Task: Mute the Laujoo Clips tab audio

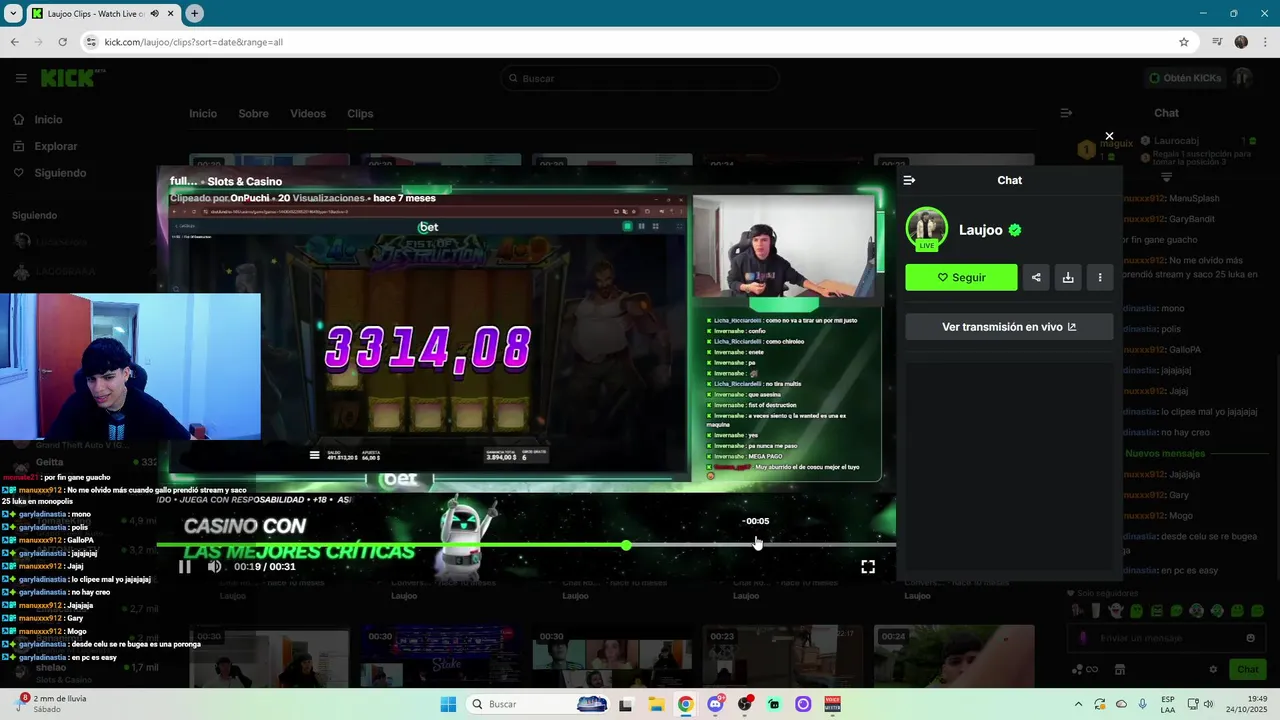Action: pos(153,14)
